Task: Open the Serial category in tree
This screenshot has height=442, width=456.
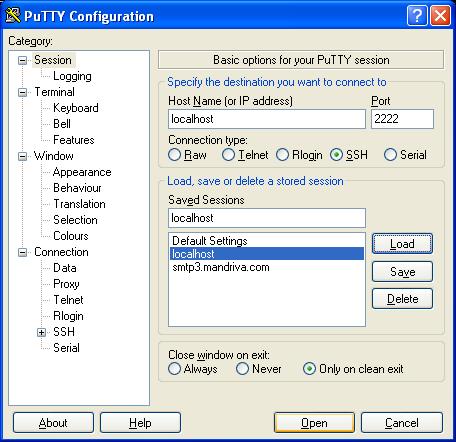Action: pos(66,348)
